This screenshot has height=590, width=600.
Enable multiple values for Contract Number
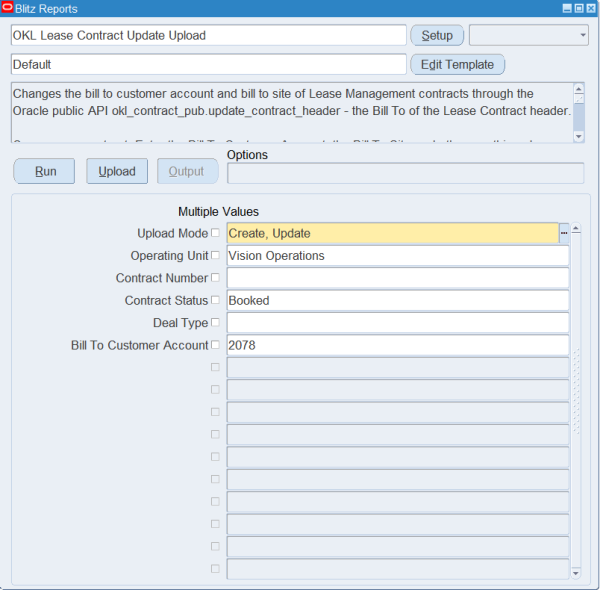(x=215, y=277)
